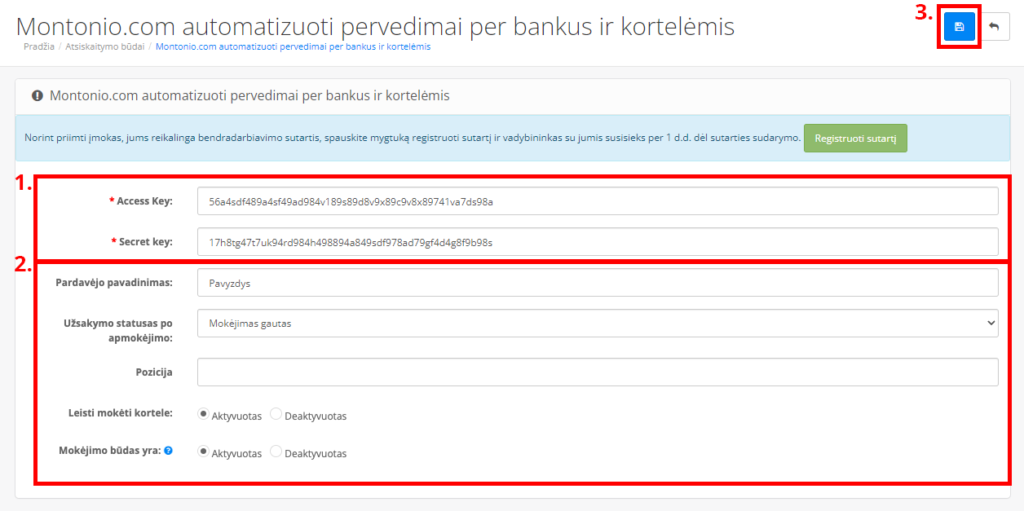1024x511 pixels.
Task: Click the Pardavėjo pavadinimas input field
Action: [x=598, y=283]
